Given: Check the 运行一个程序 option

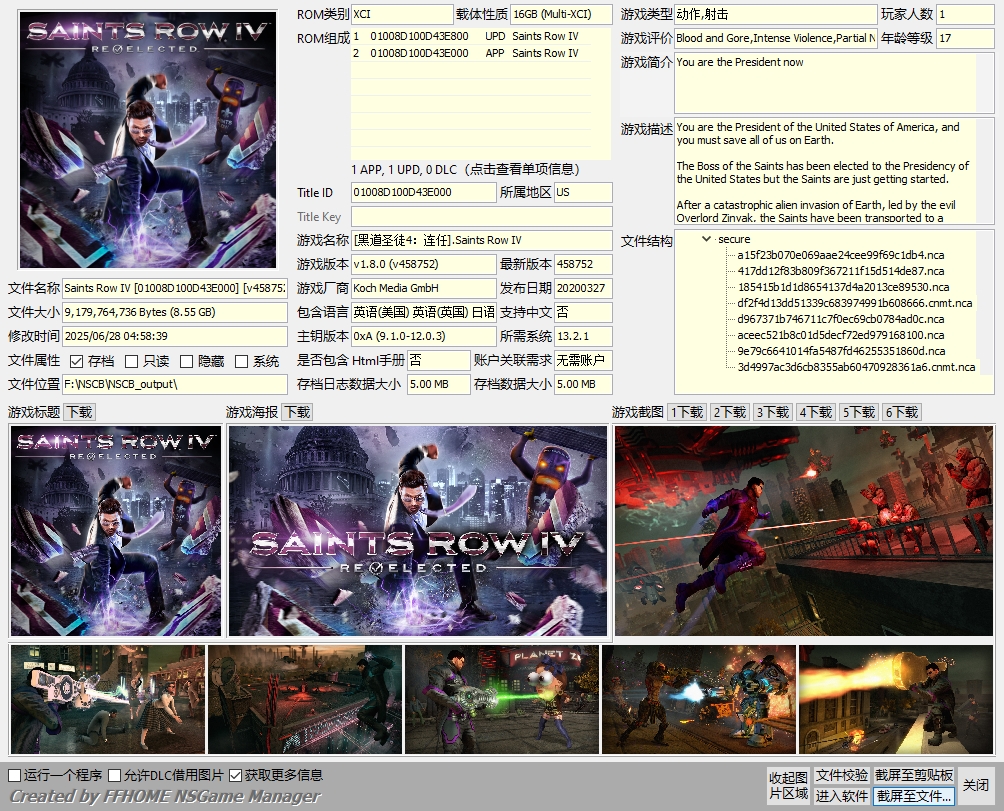Looking at the screenshot, I should point(15,775).
